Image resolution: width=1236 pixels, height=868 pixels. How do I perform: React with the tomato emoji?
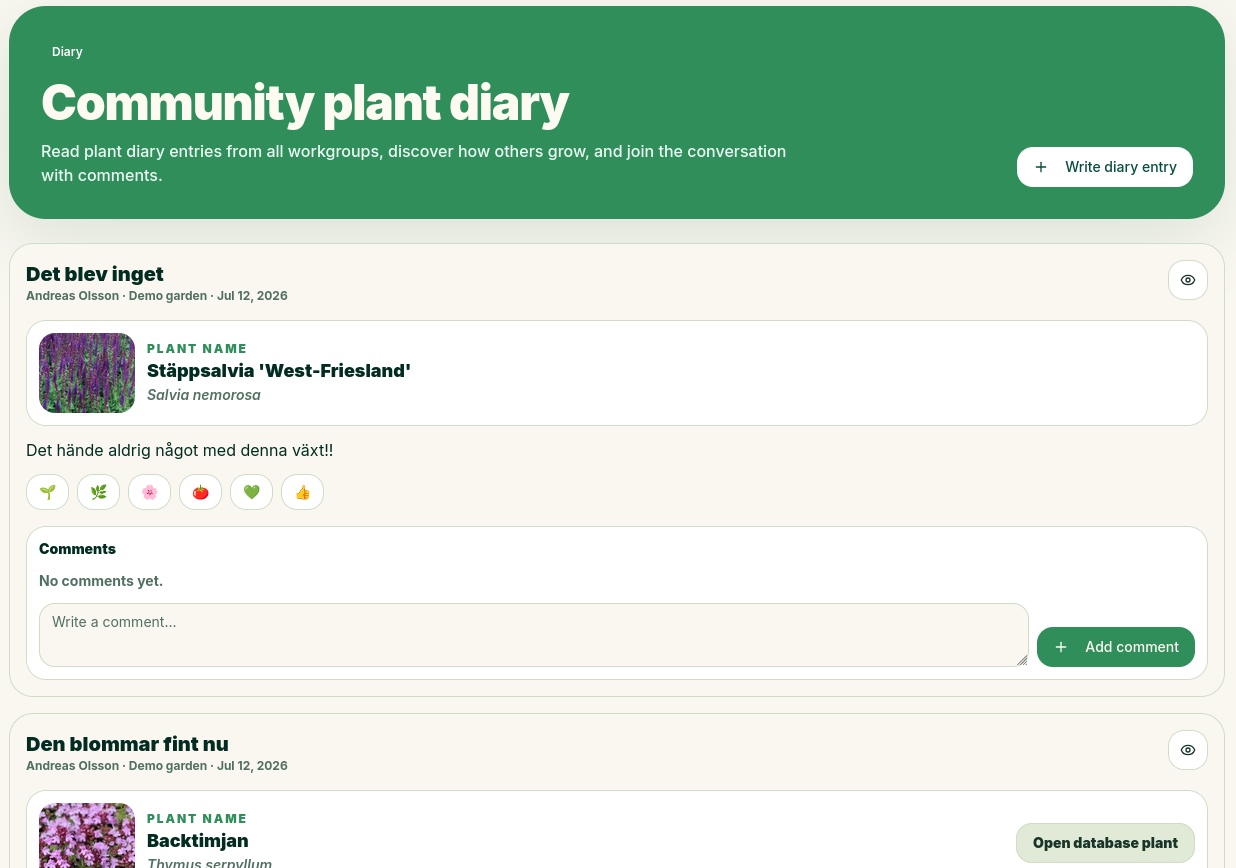200,492
